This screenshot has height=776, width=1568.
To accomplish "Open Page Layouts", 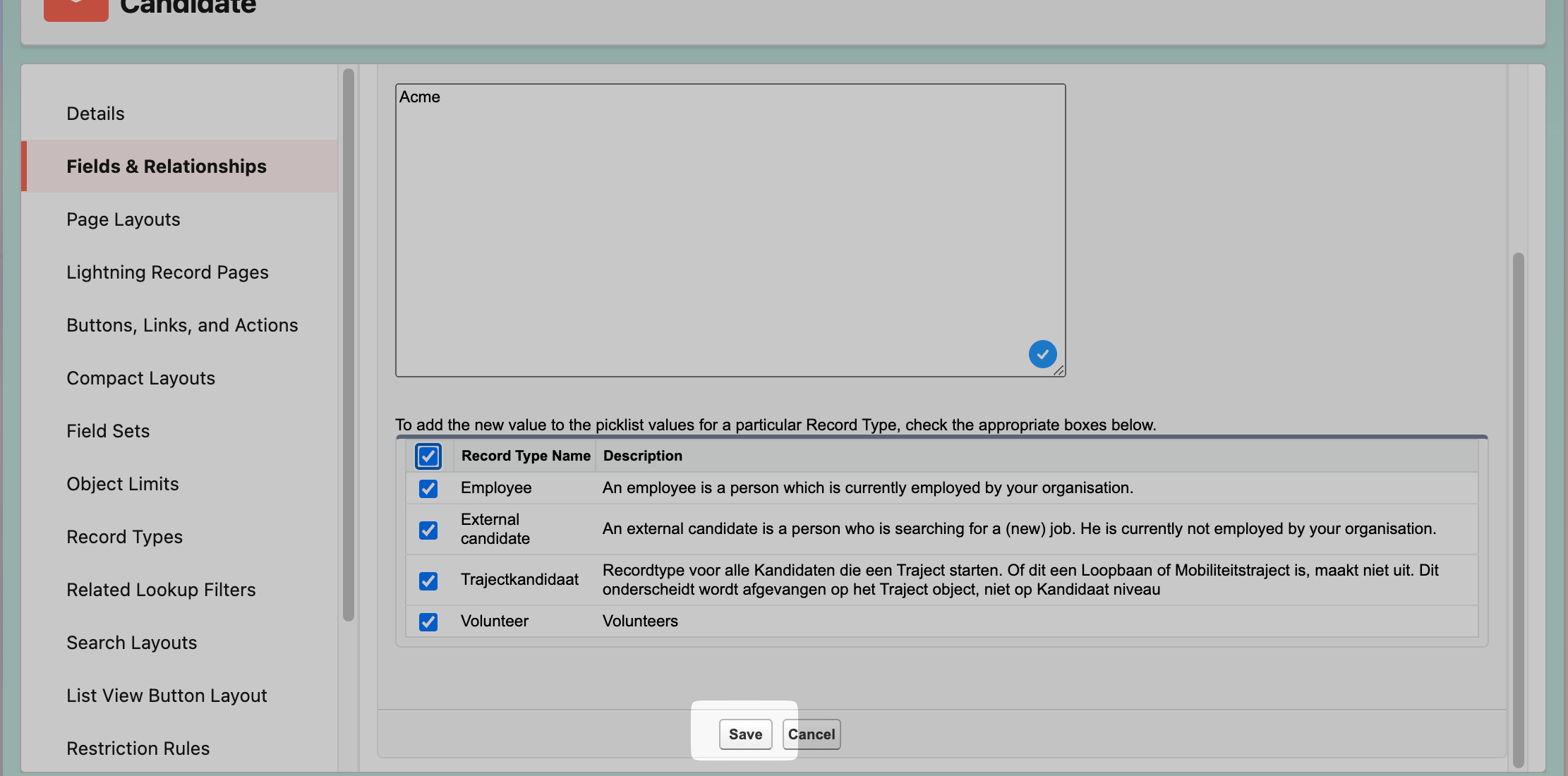I will (123, 219).
